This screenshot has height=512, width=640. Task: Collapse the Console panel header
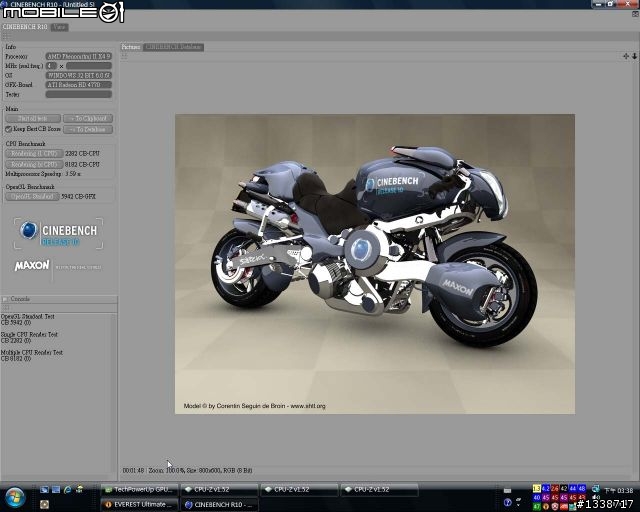[x=59, y=299]
